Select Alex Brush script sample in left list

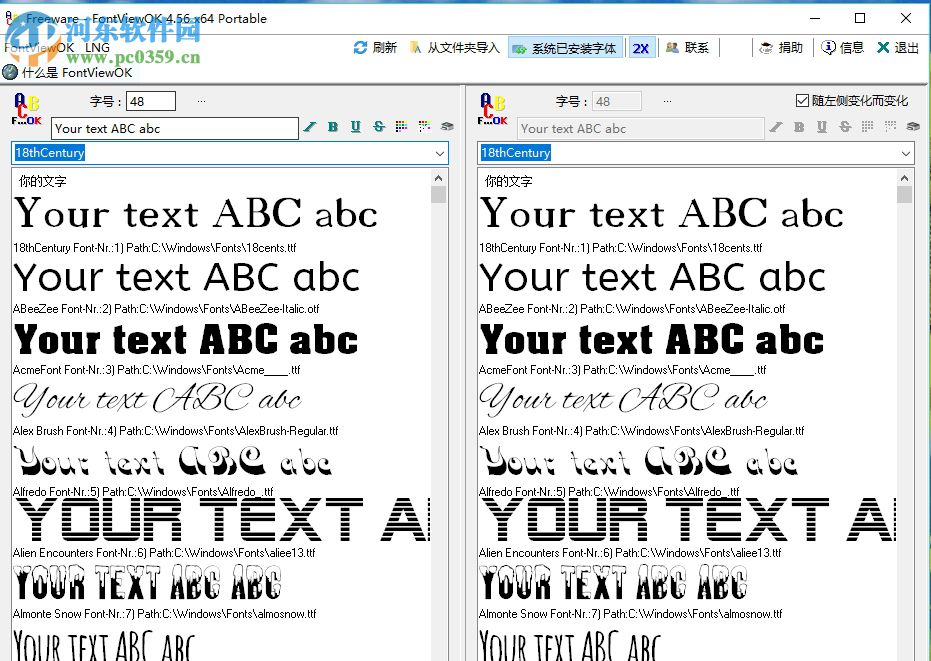[x=157, y=399]
